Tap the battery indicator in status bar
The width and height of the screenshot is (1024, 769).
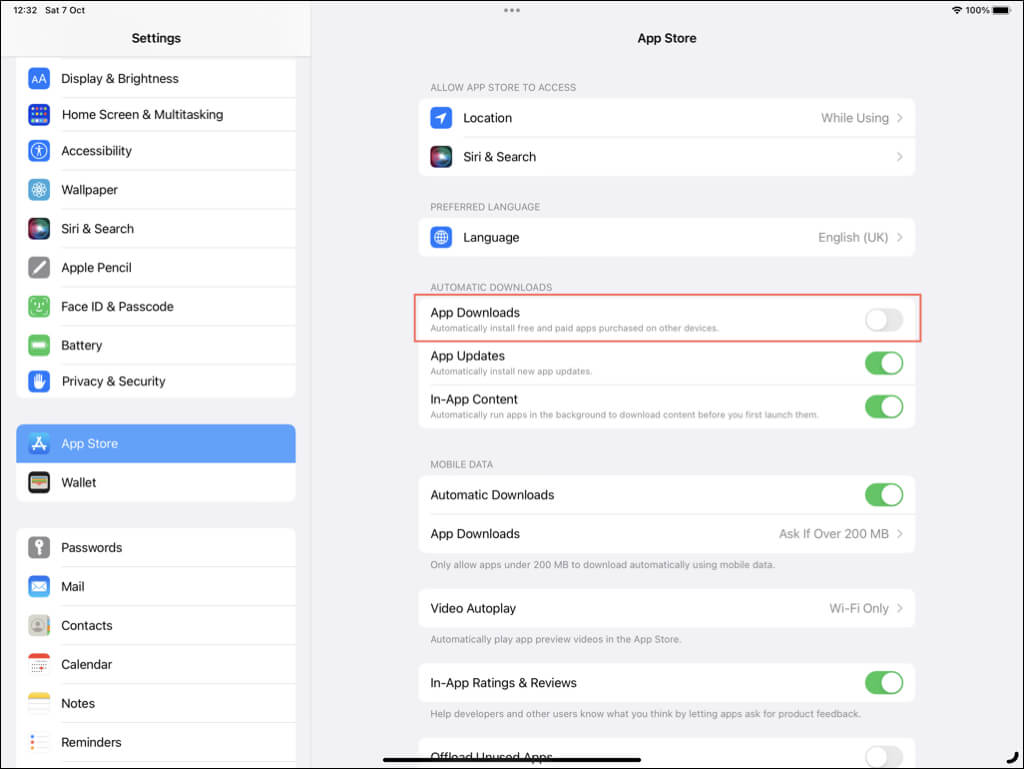tap(1002, 10)
